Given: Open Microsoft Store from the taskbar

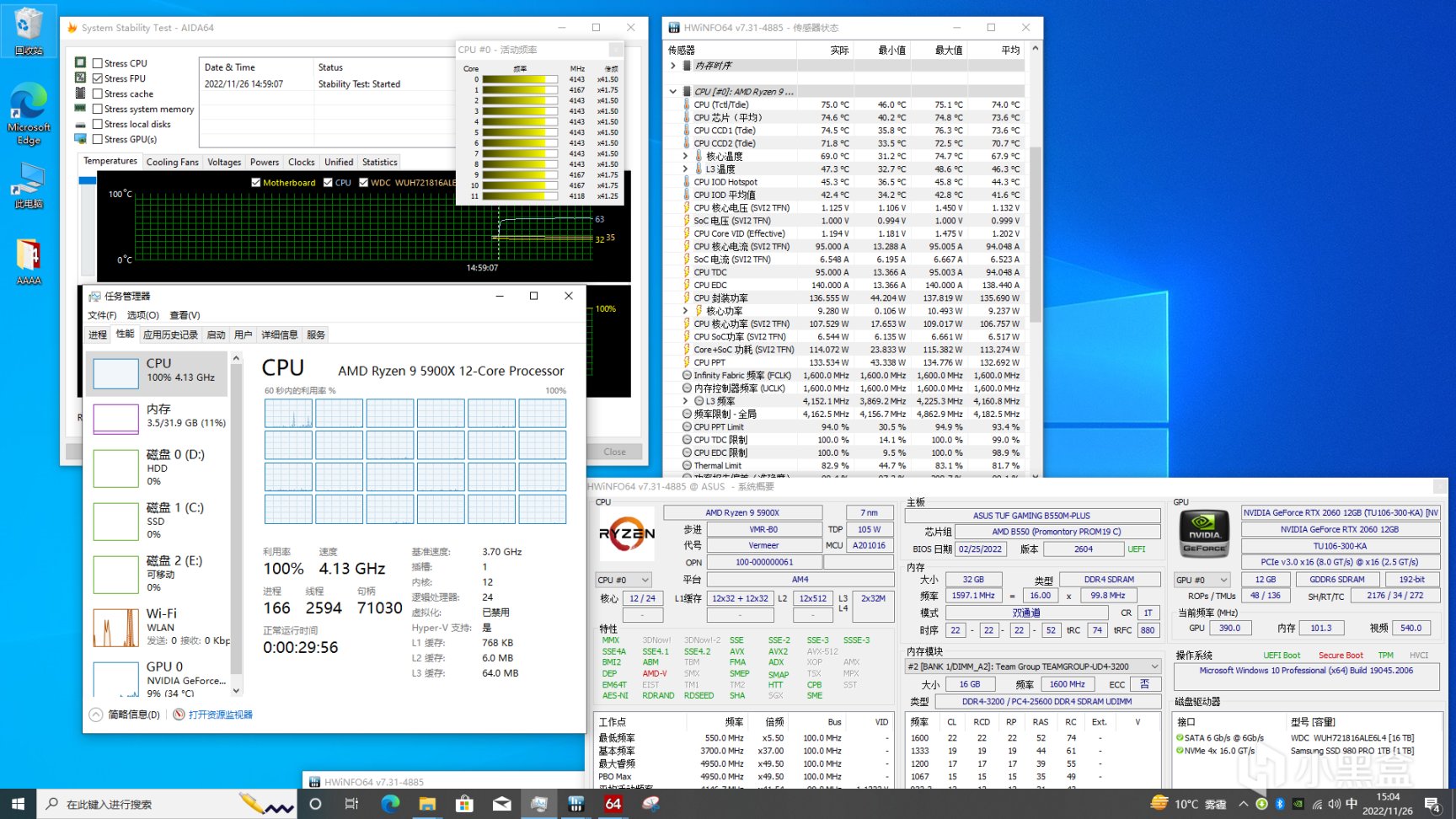Looking at the screenshot, I should [464, 804].
